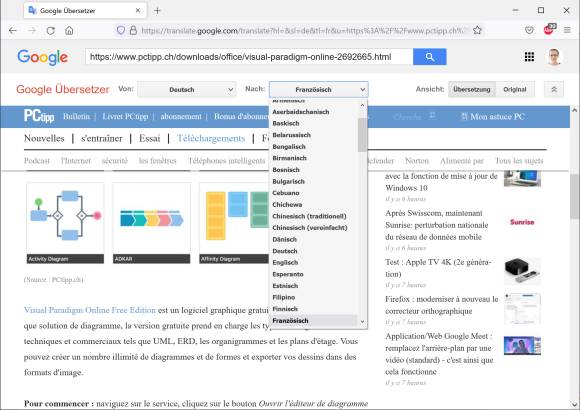
Task: Click the red adblock extension icon
Action: 549,30
